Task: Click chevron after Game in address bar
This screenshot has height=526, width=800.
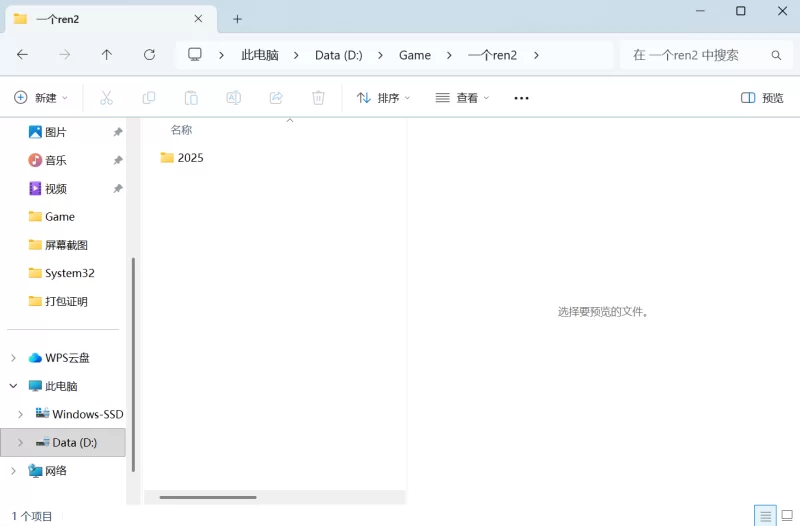Action: point(449,55)
